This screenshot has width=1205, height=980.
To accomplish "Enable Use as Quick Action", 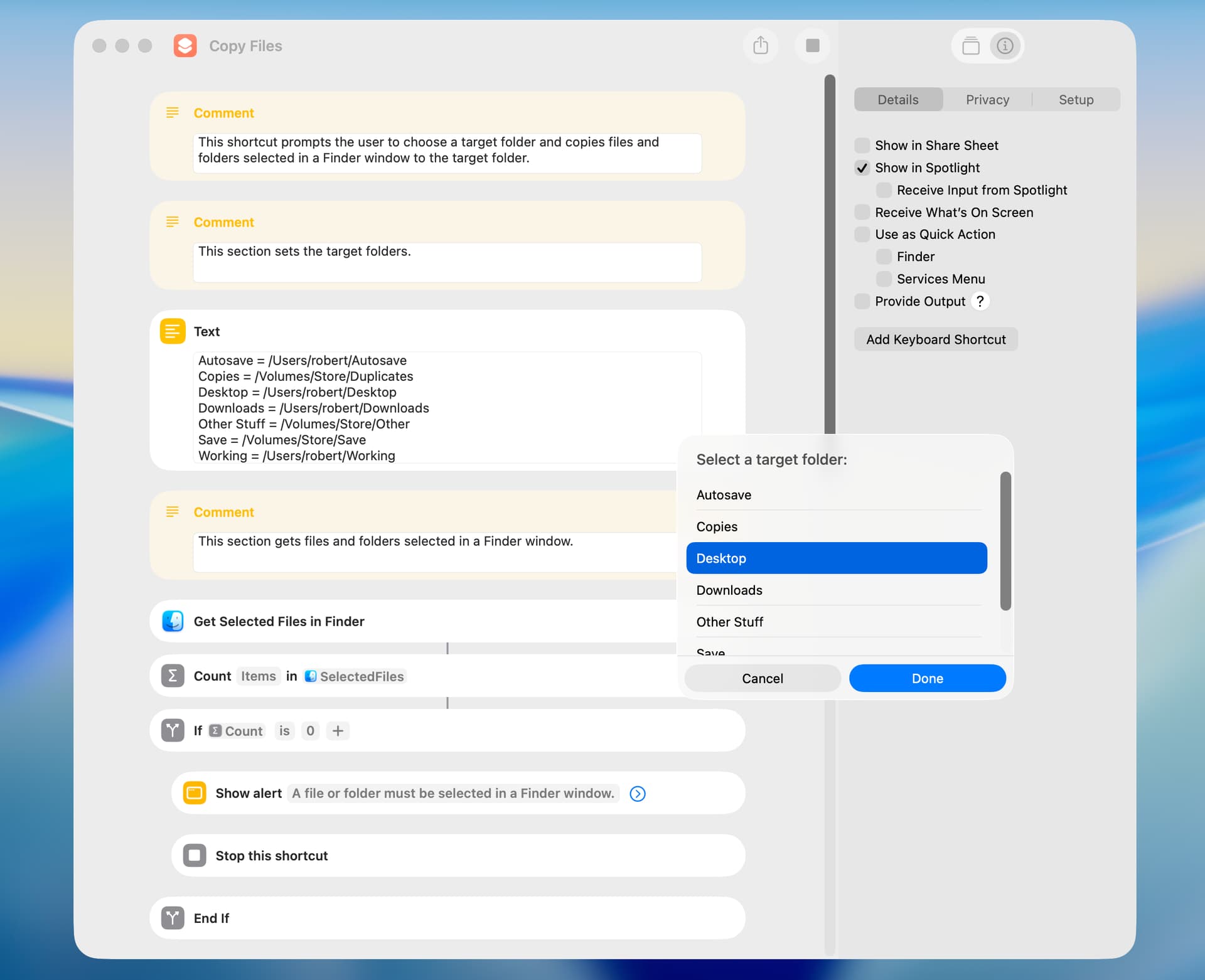I will (862, 234).
